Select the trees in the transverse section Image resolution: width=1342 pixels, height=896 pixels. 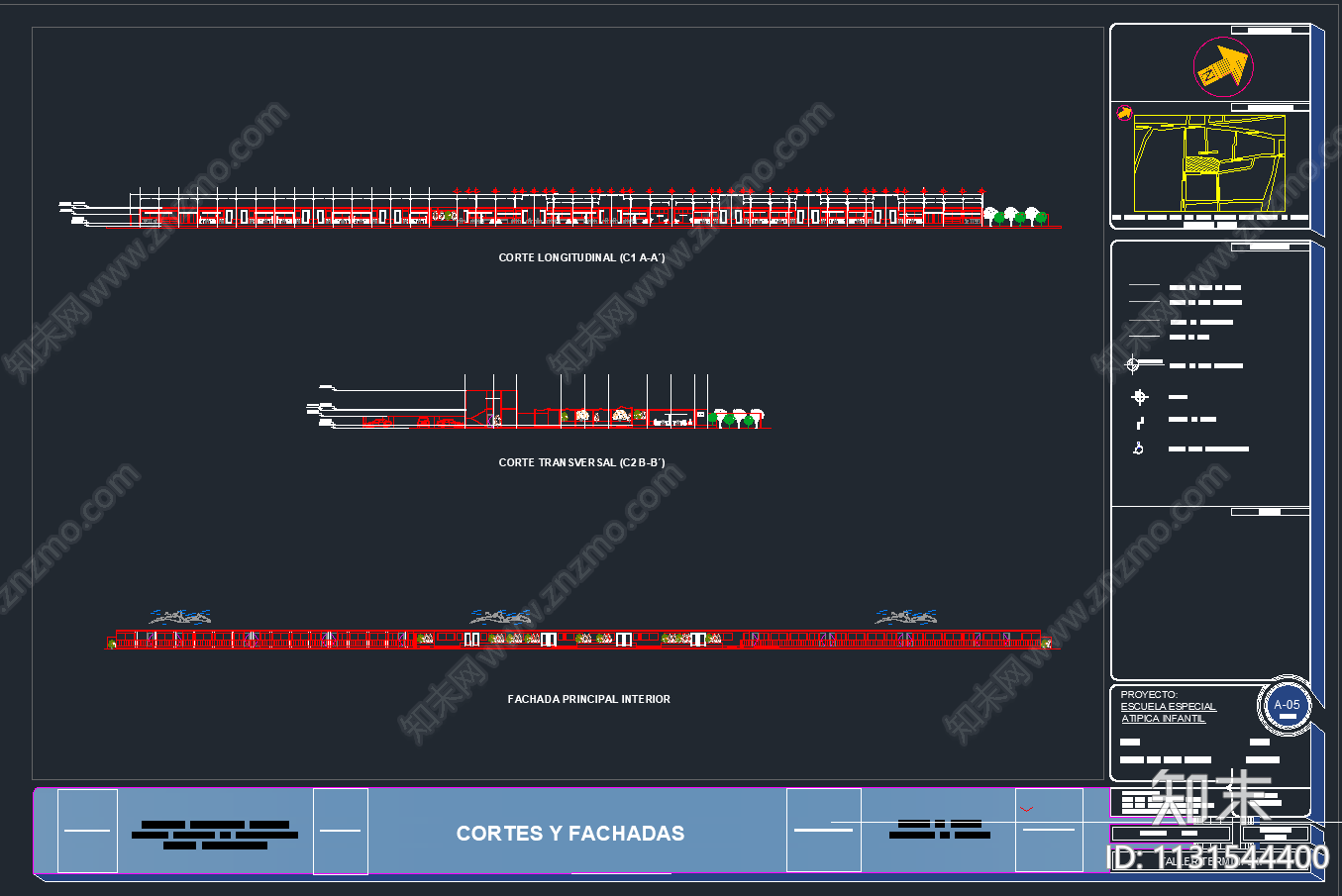click(738, 418)
